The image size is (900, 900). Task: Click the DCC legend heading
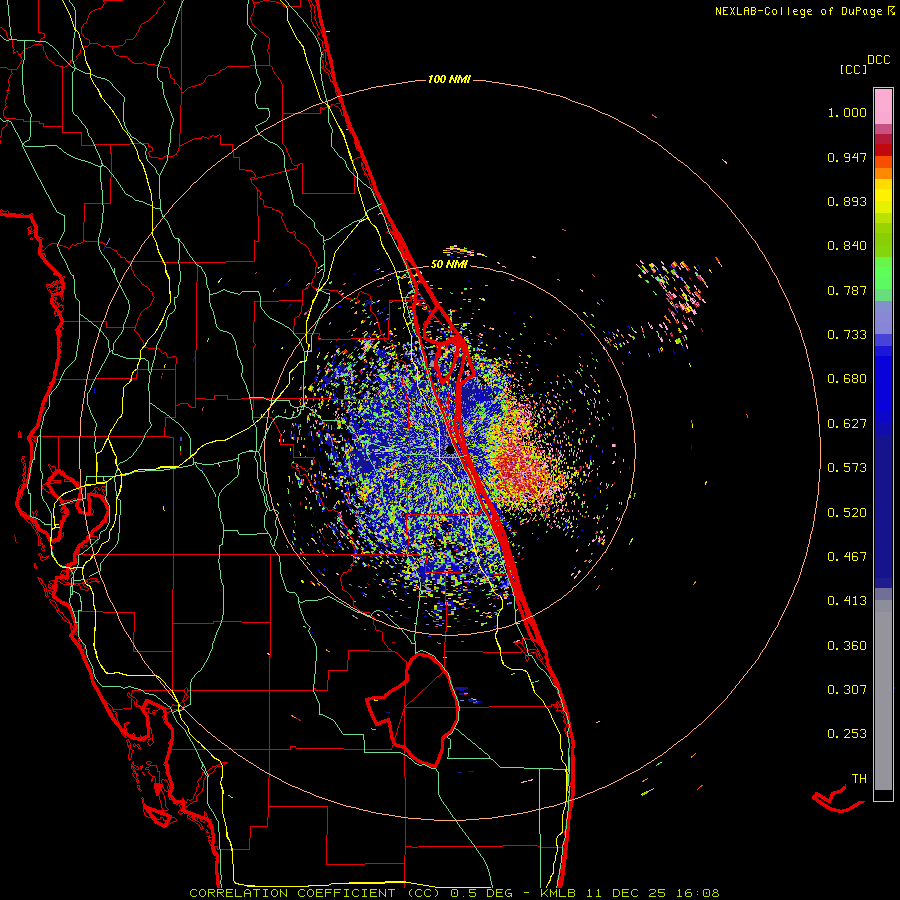coord(879,60)
